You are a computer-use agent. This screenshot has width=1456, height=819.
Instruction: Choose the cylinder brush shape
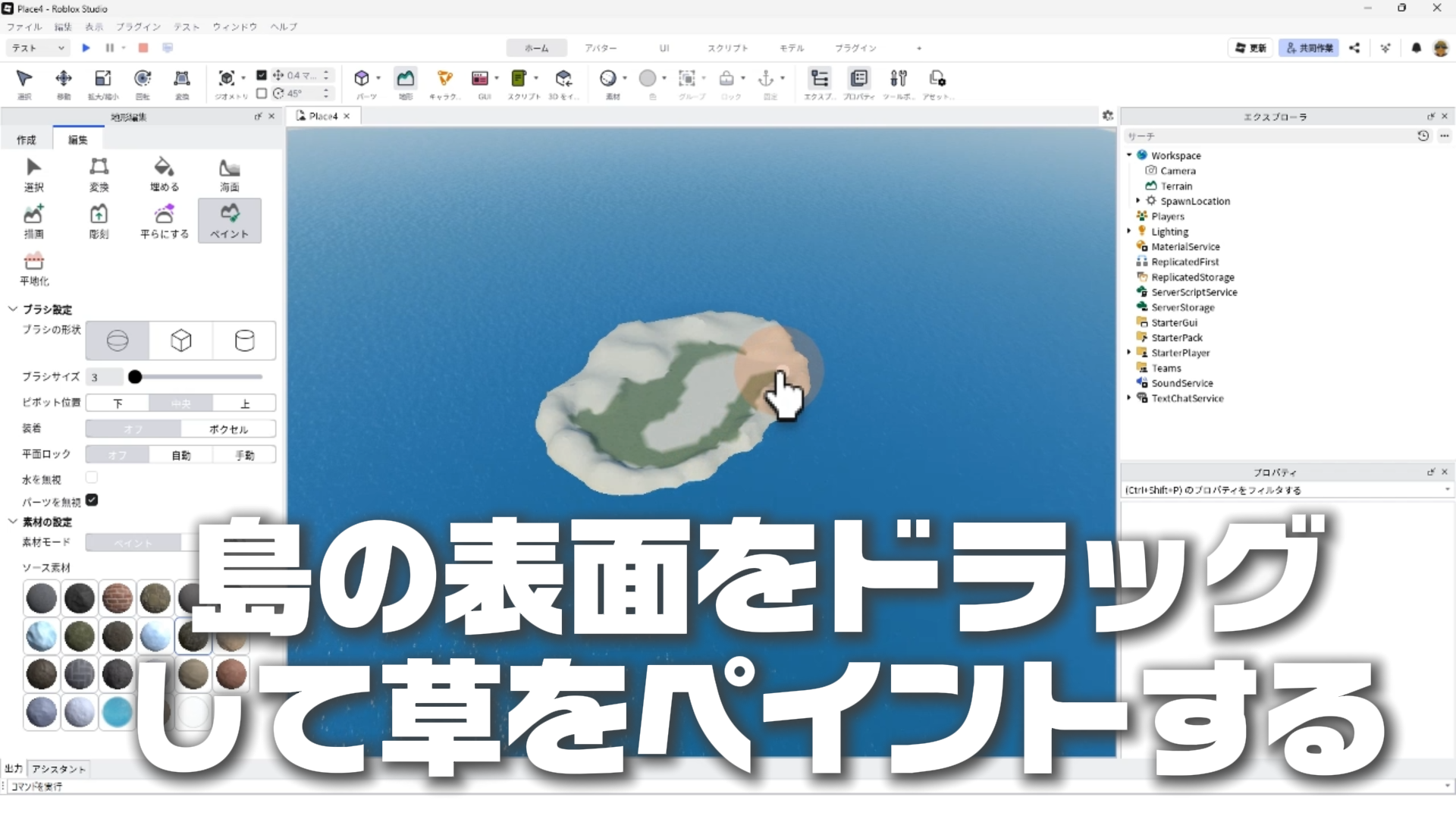click(244, 340)
